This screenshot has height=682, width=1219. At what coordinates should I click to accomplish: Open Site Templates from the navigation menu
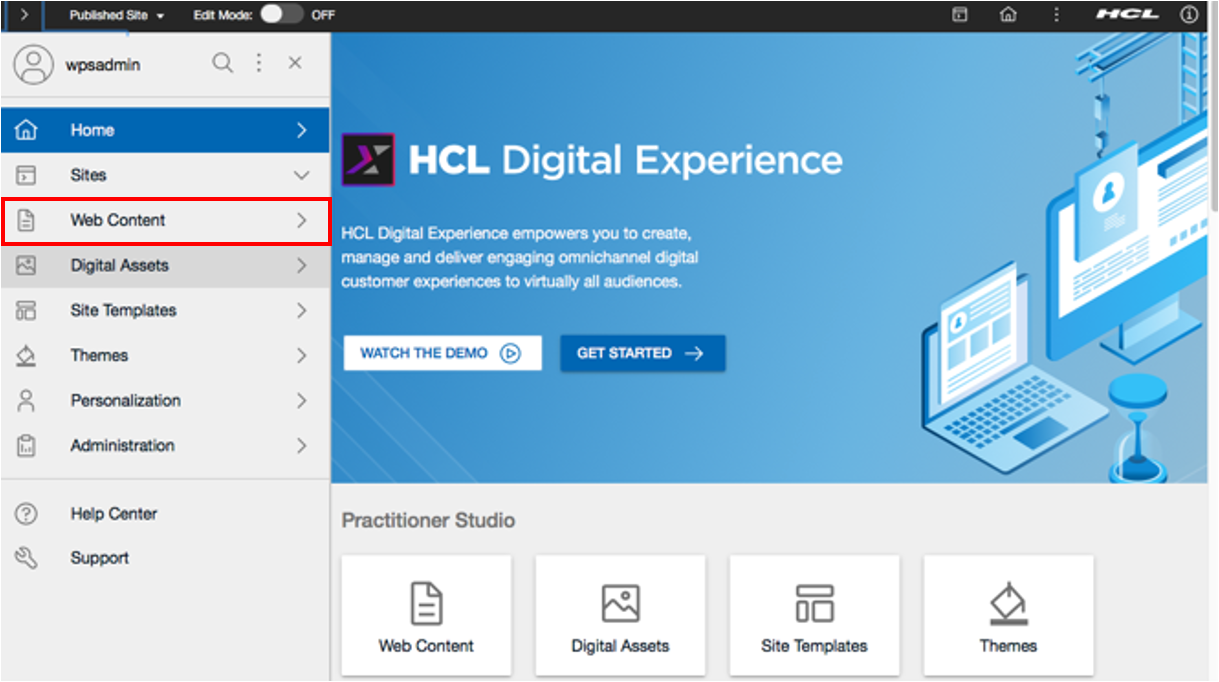165,311
